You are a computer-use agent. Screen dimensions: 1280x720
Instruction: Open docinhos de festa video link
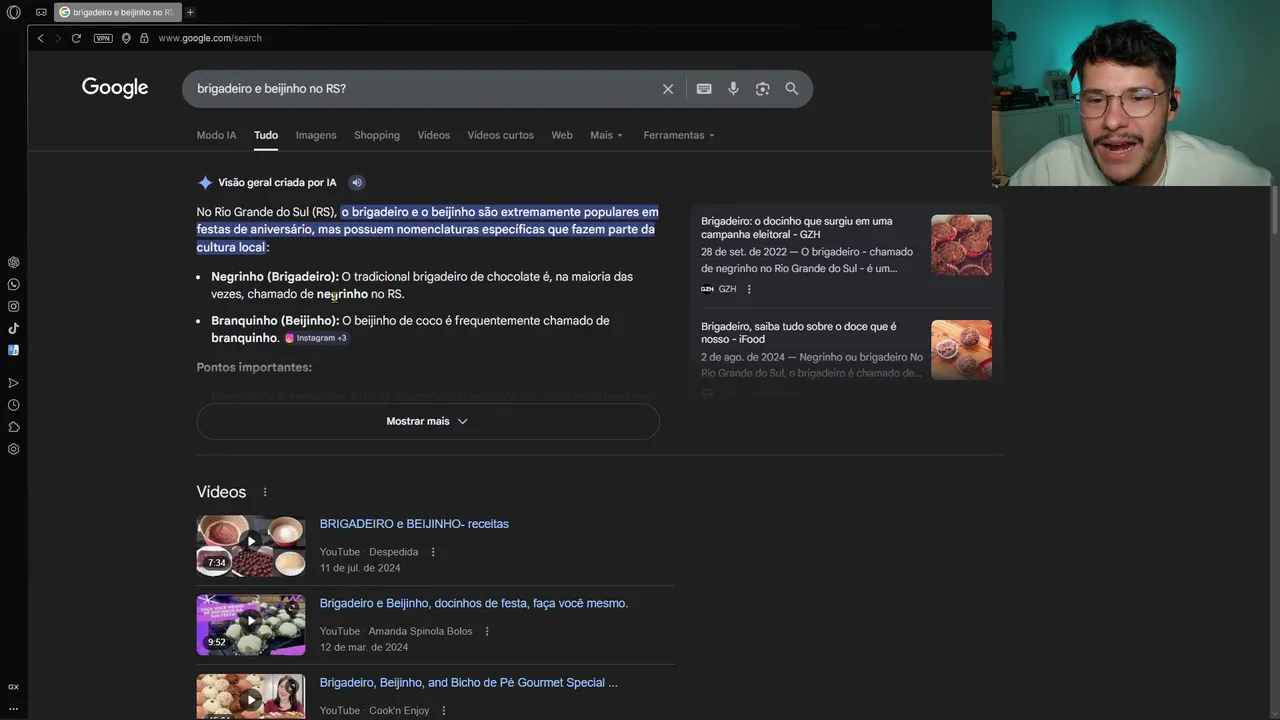pyautogui.click(x=474, y=603)
